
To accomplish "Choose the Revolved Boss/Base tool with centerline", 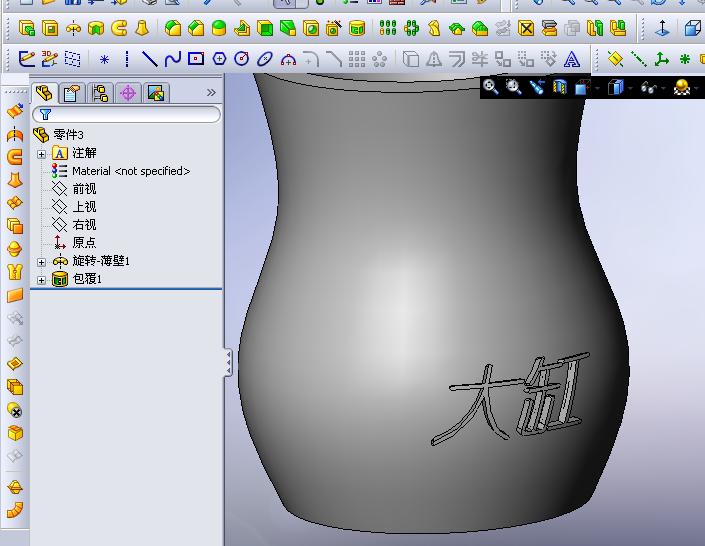I will 73,29.
